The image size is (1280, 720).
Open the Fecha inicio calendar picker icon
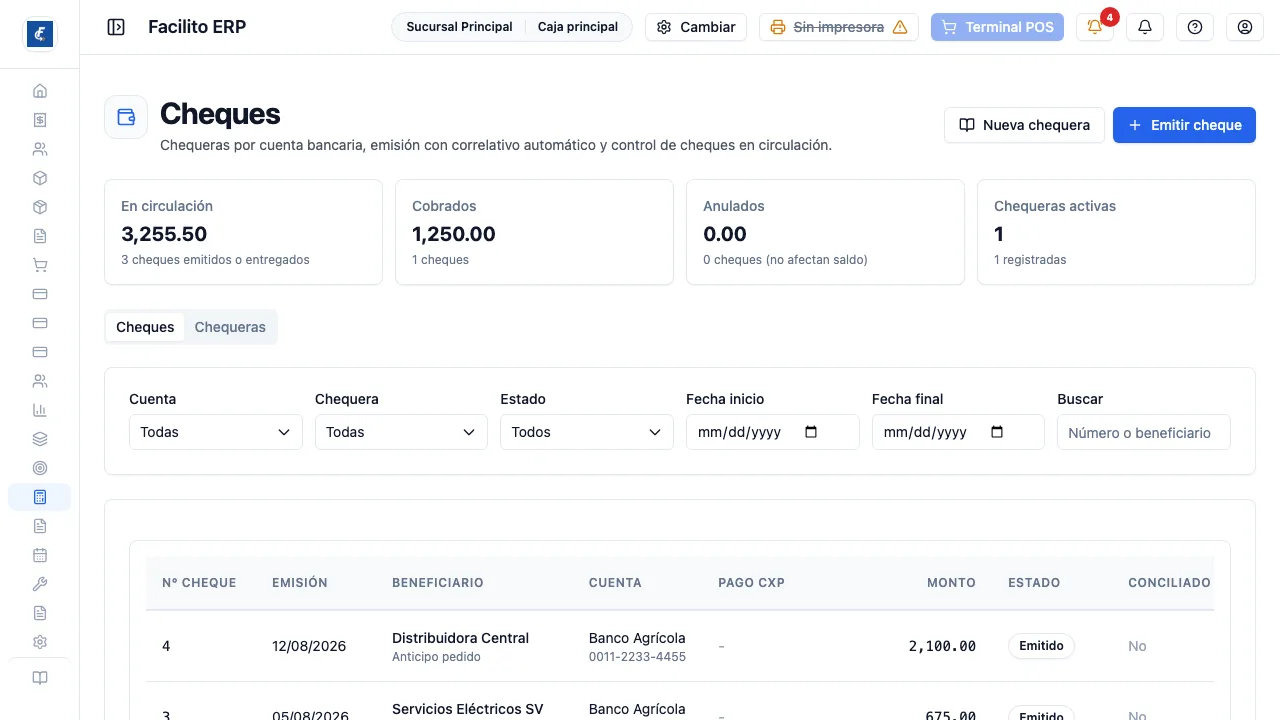811,432
